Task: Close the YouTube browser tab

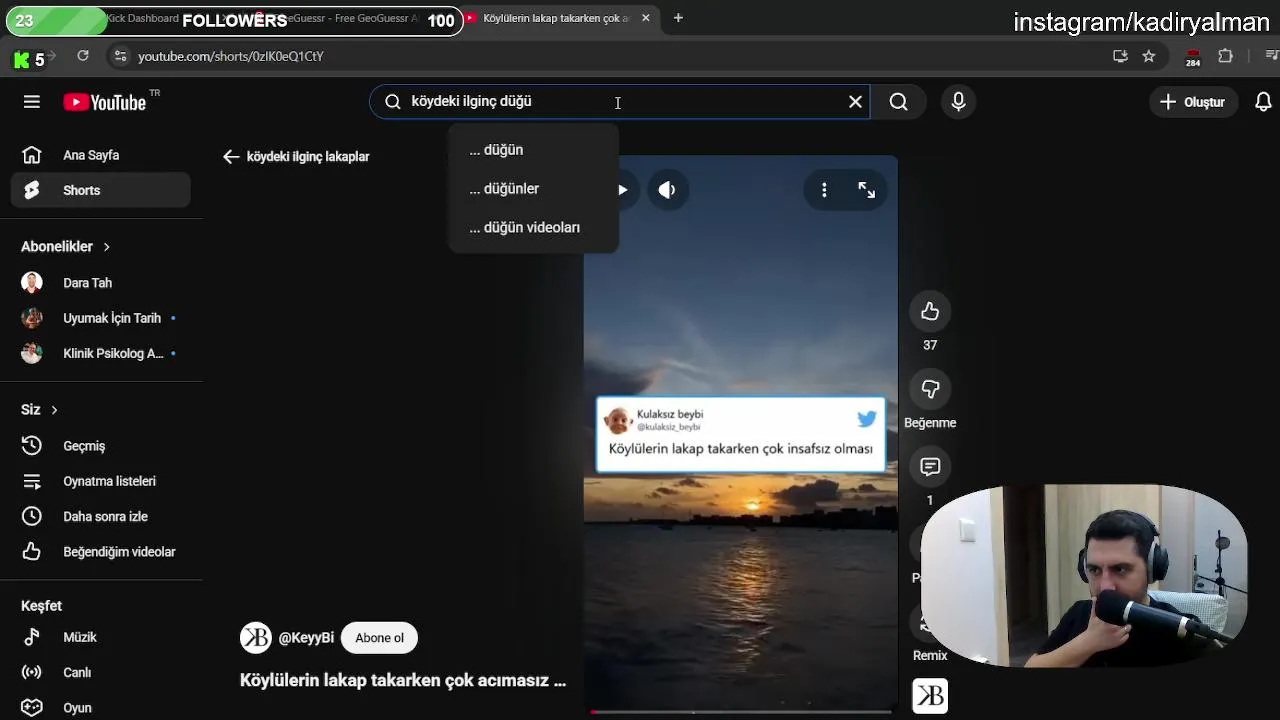Action: (646, 18)
